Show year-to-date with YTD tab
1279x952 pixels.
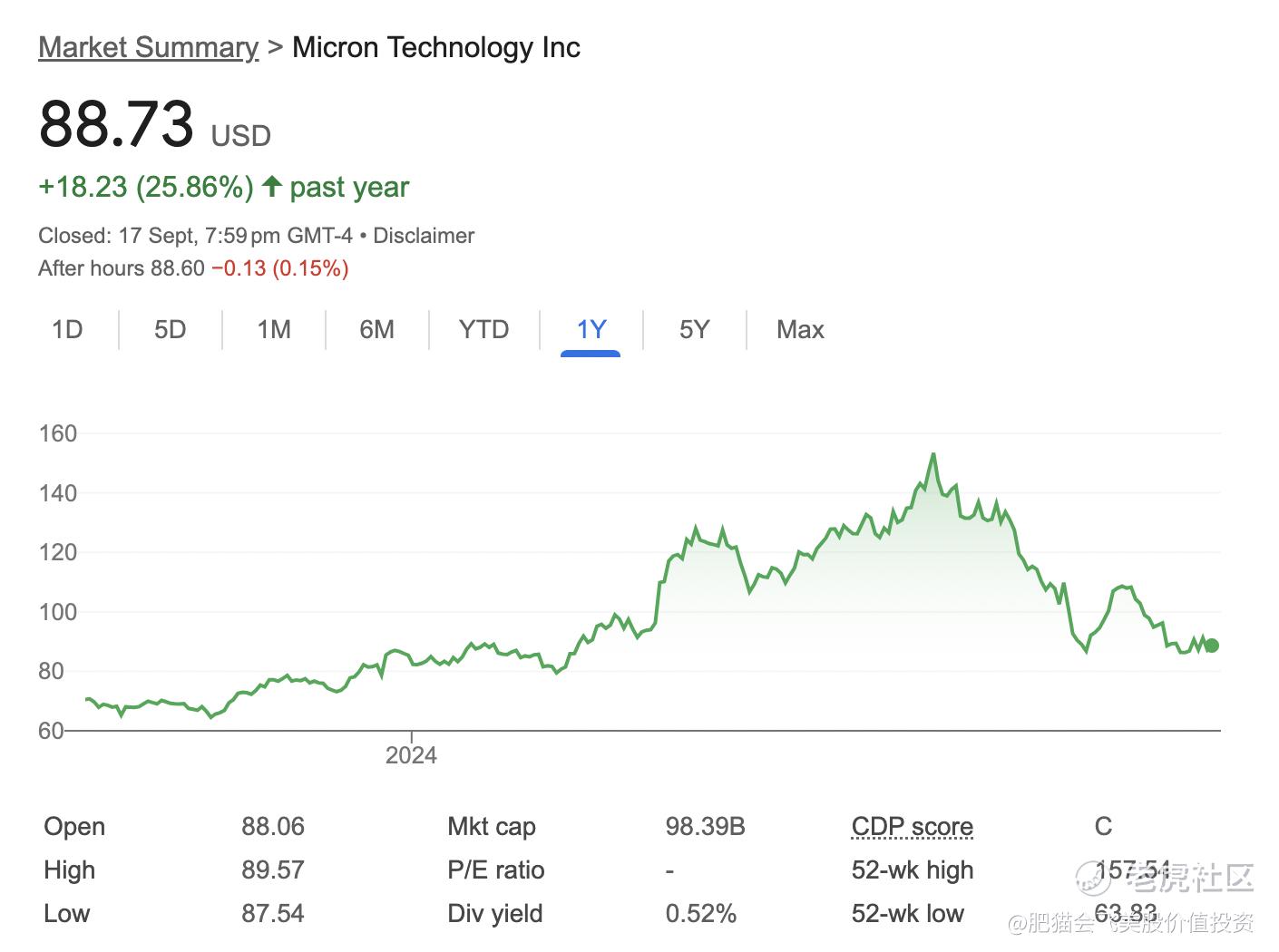[x=483, y=329]
